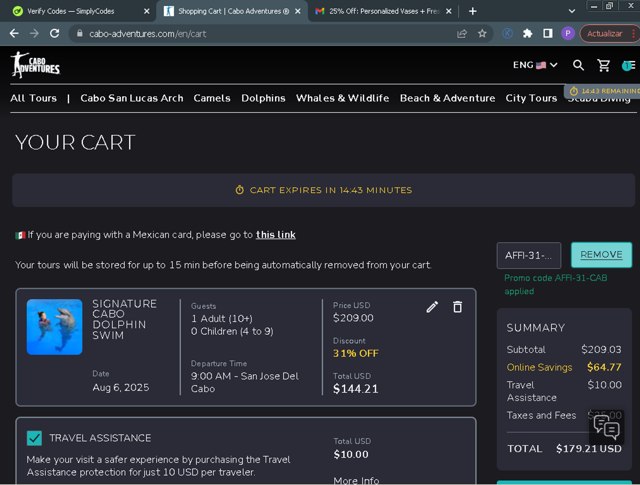Screen dimensions: 640x485
Task: Click the Aug 6, 2025 date
Action: pos(120,387)
